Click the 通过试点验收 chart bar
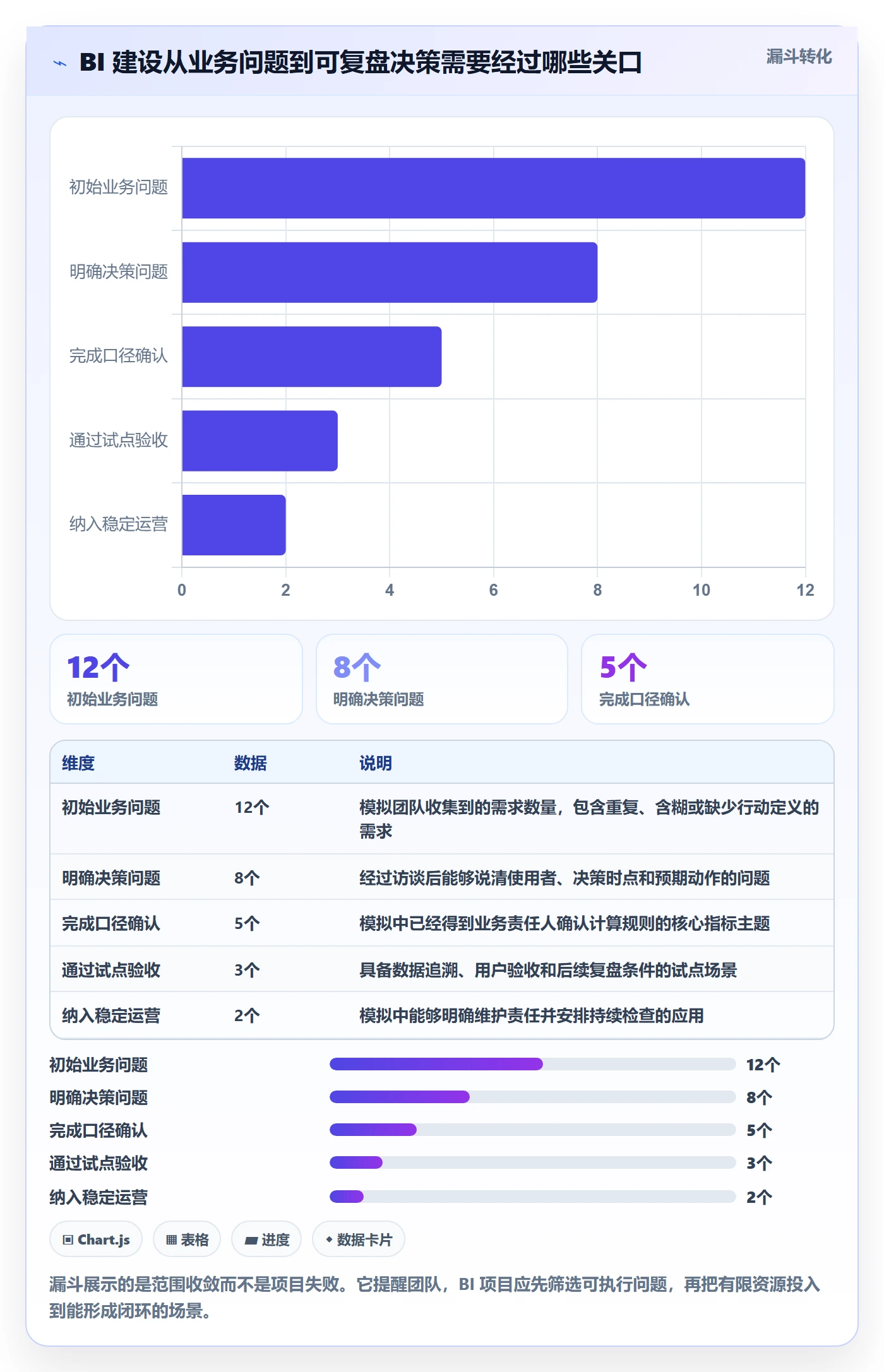884x1372 pixels. pyautogui.click(x=260, y=441)
